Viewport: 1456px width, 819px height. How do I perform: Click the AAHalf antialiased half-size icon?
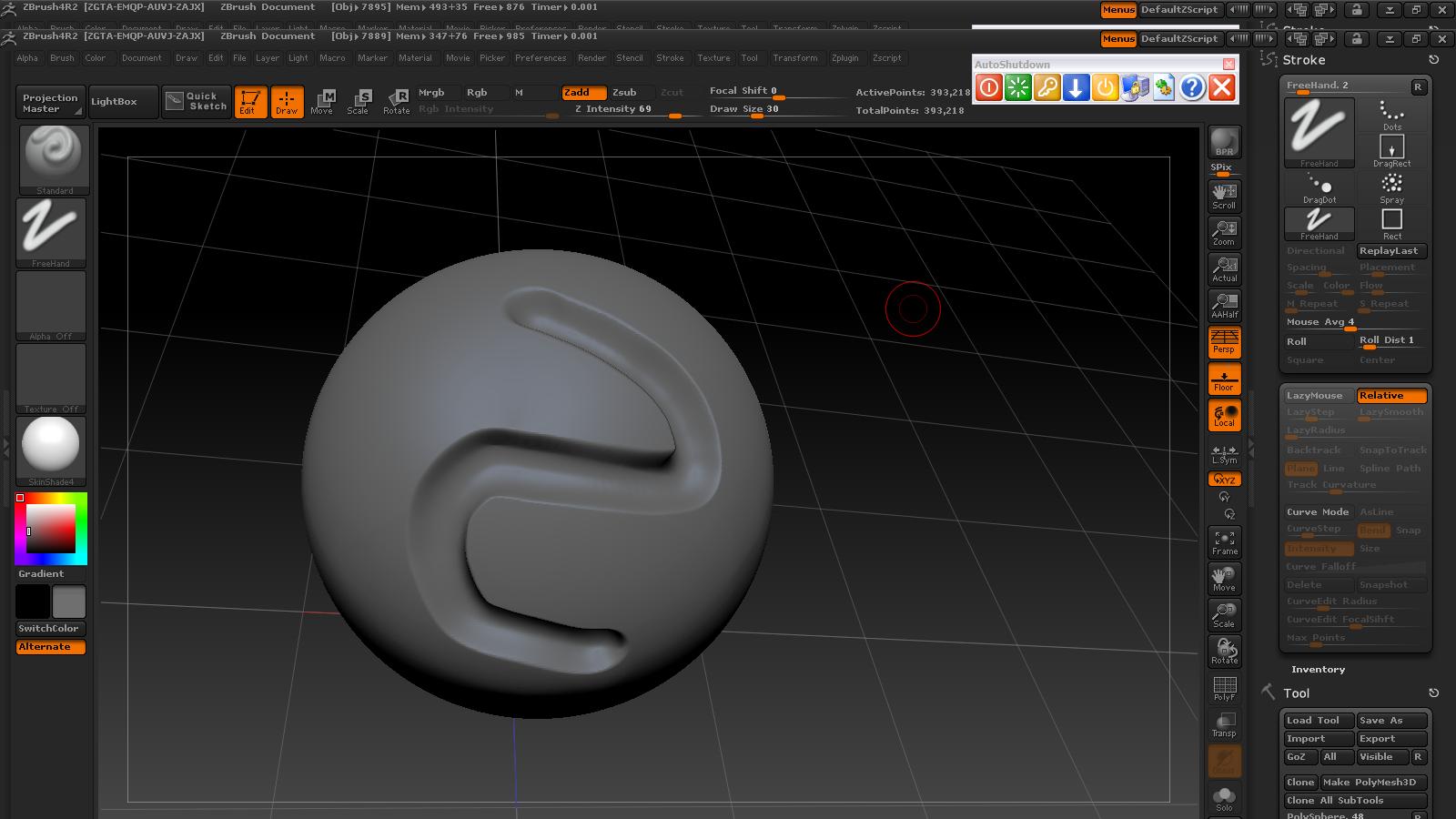pos(1225,305)
